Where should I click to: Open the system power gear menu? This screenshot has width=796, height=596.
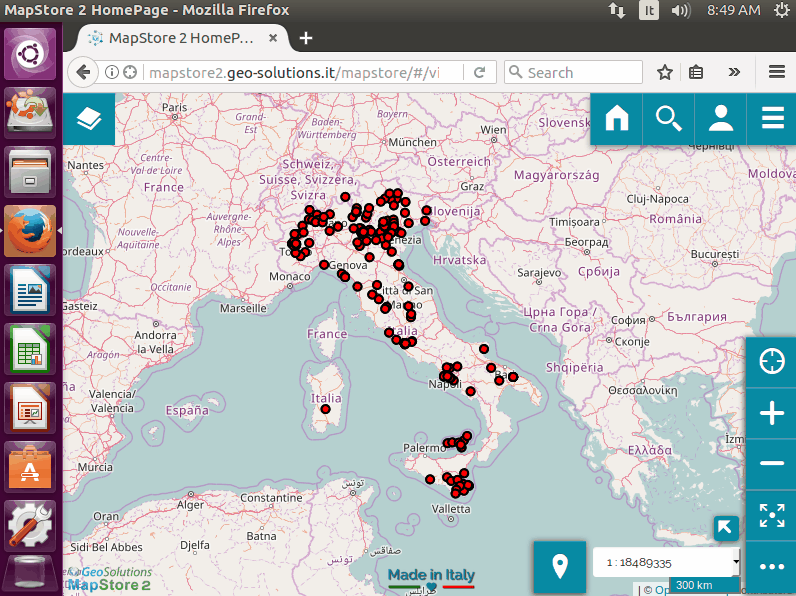tap(782, 10)
